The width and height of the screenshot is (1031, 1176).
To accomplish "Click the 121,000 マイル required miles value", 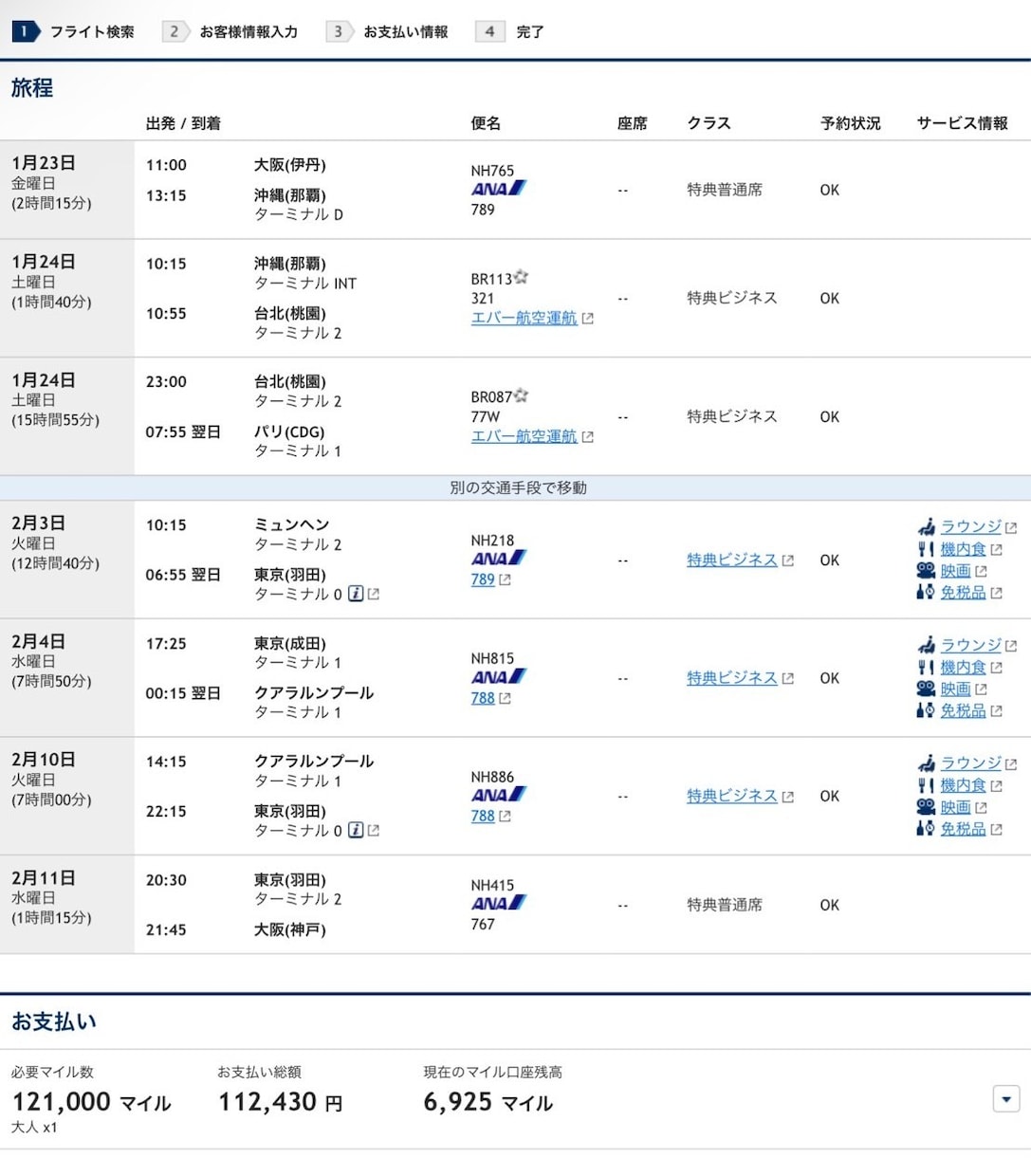I will [91, 1102].
